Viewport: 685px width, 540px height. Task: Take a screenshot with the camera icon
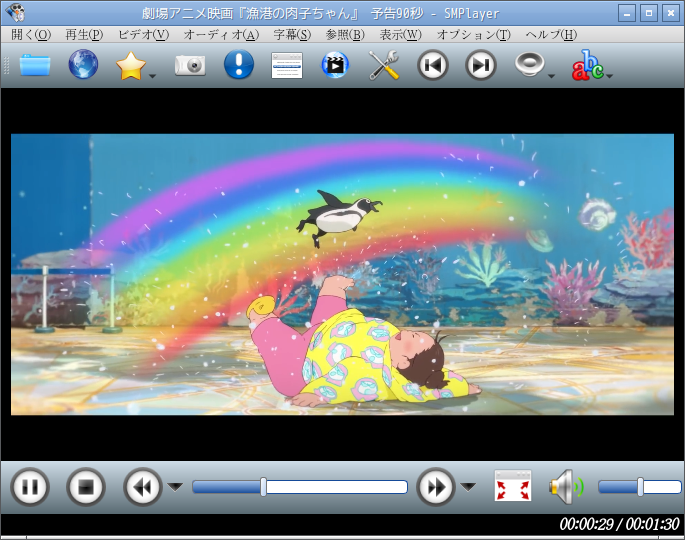click(190, 66)
